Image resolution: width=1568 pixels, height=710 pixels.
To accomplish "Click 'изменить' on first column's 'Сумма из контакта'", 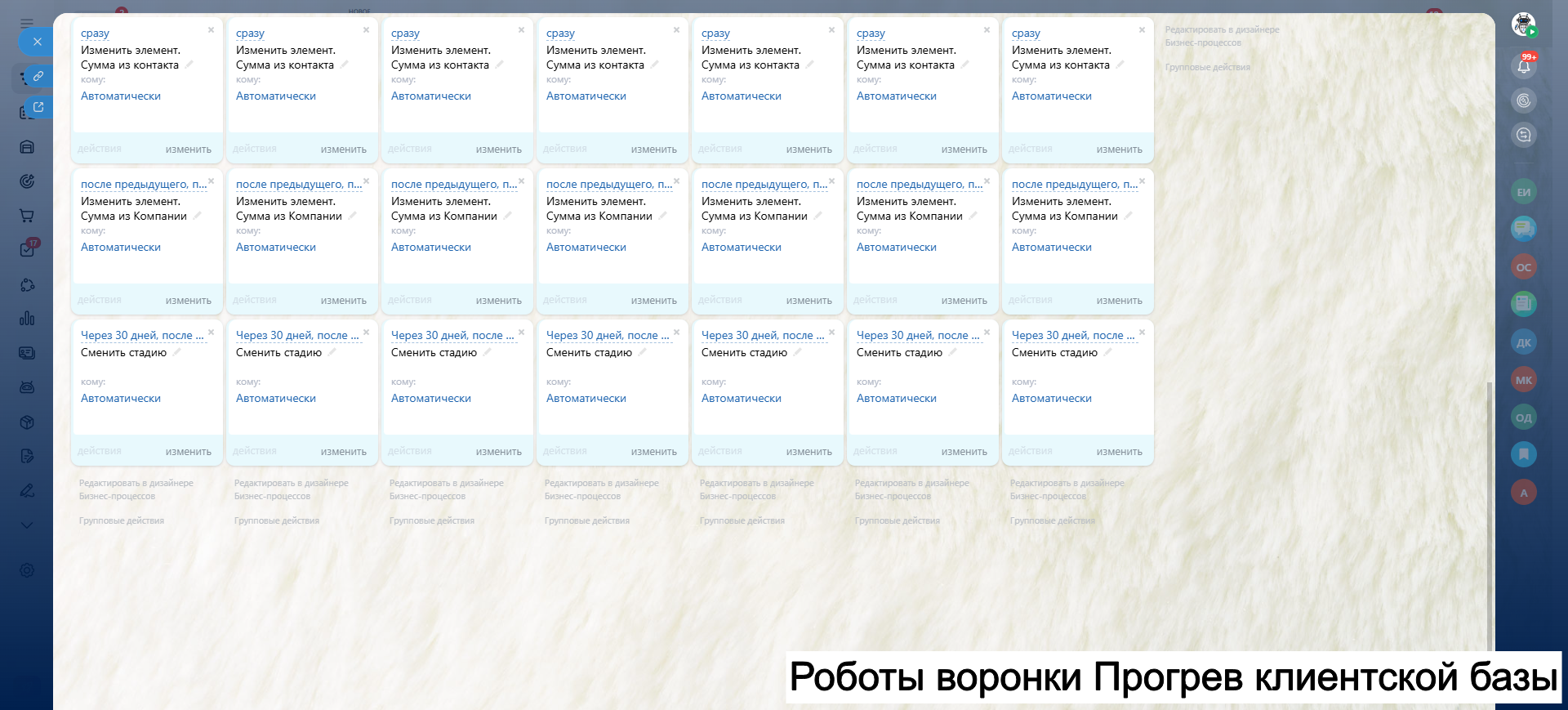I will pyautogui.click(x=189, y=150).
